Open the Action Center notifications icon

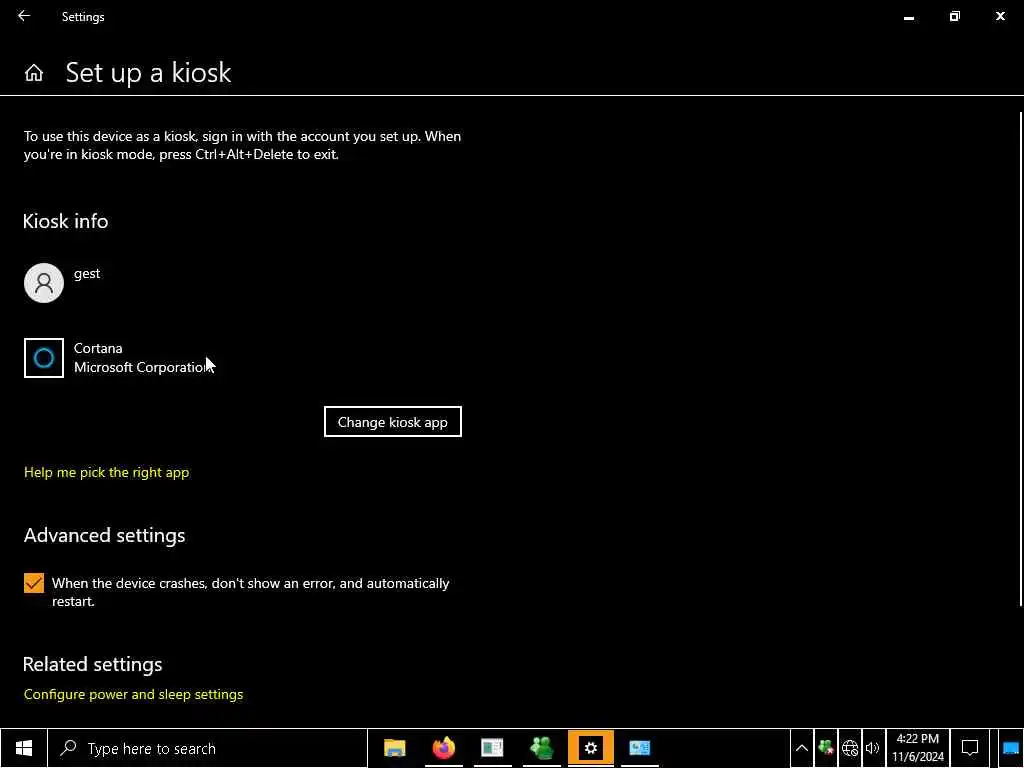[970, 748]
